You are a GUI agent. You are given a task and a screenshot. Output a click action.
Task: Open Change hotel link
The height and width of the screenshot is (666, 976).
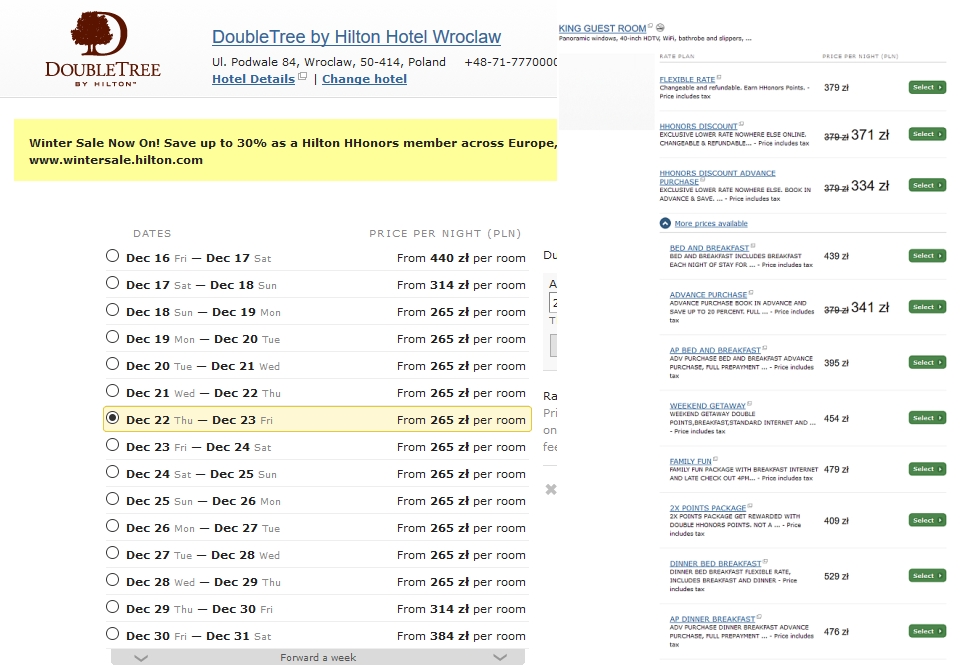pyautogui.click(x=364, y=79)
